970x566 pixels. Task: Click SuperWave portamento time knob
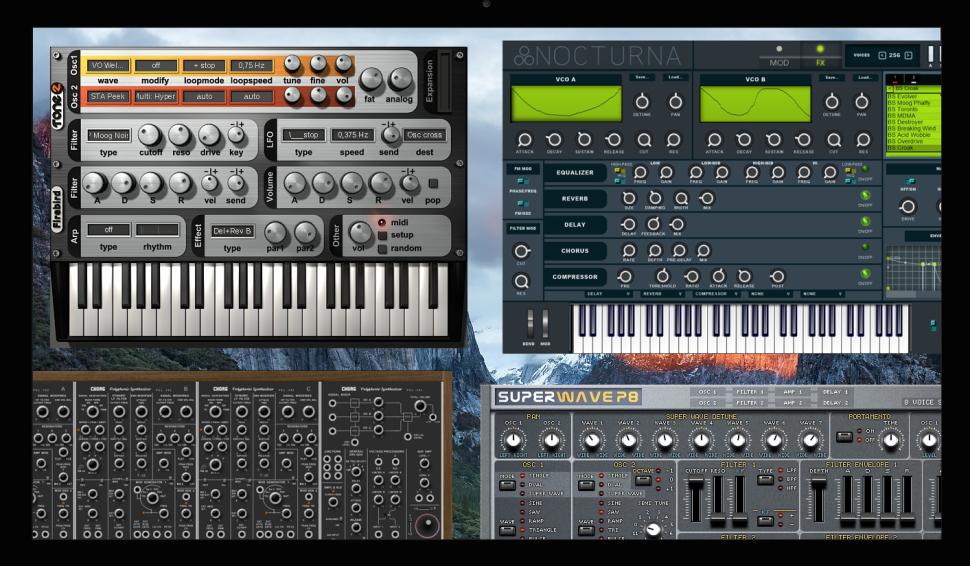[x=890, y=440]
